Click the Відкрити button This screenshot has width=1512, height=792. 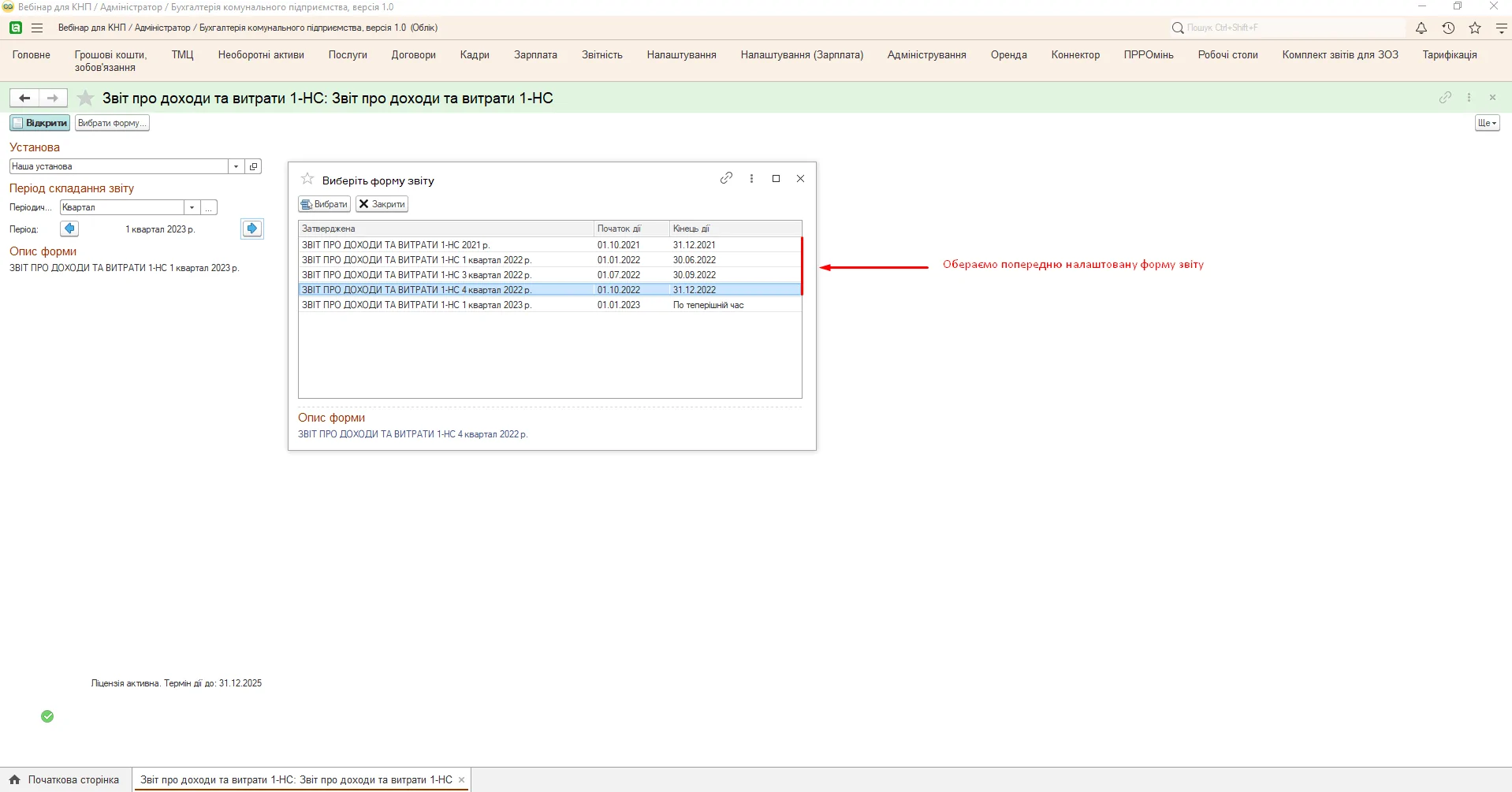[x=40, y=123]
